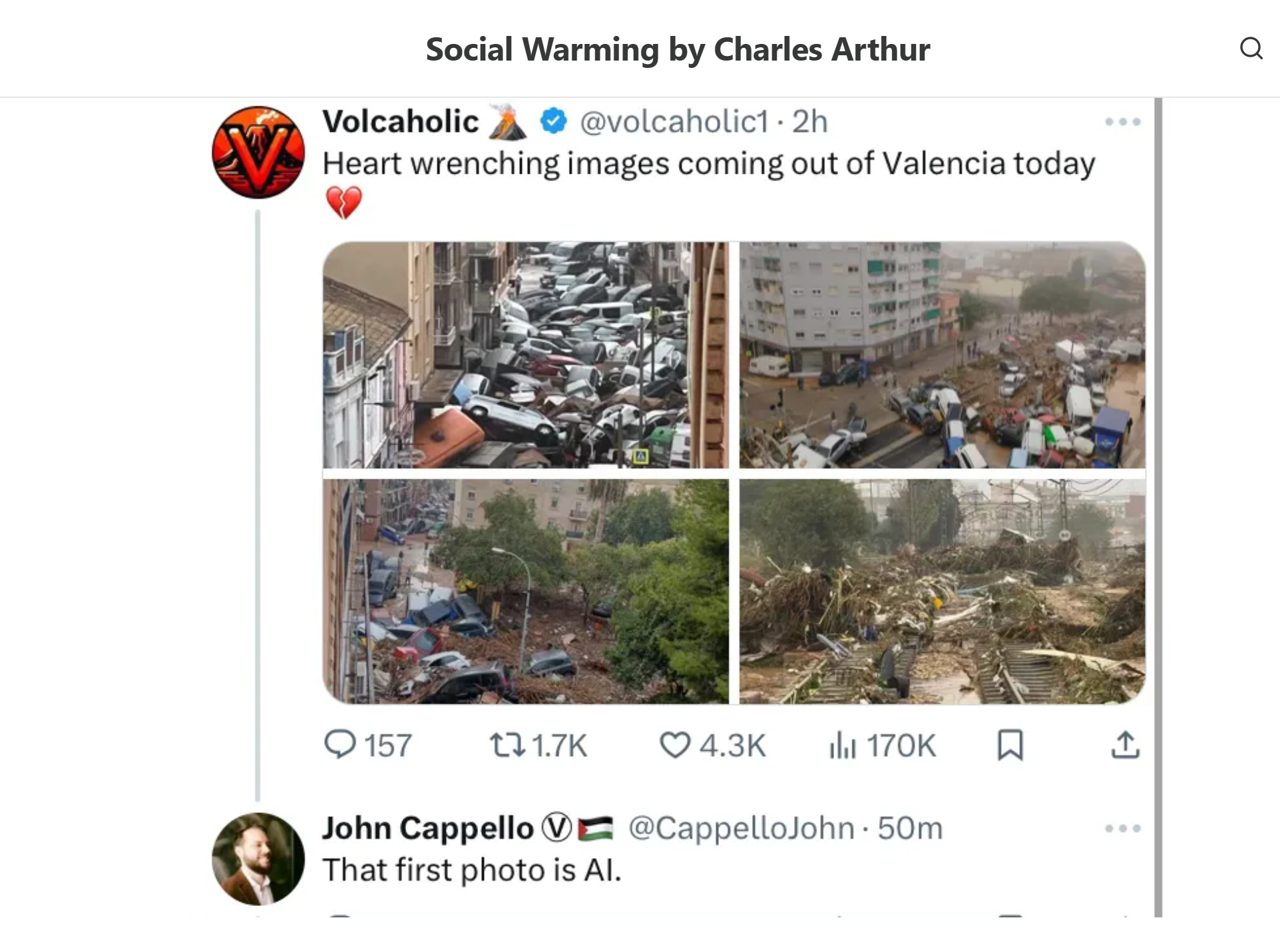Open John Cappello's profile avatar
This screenshot has height=952, width=1280.
[258, 858]
